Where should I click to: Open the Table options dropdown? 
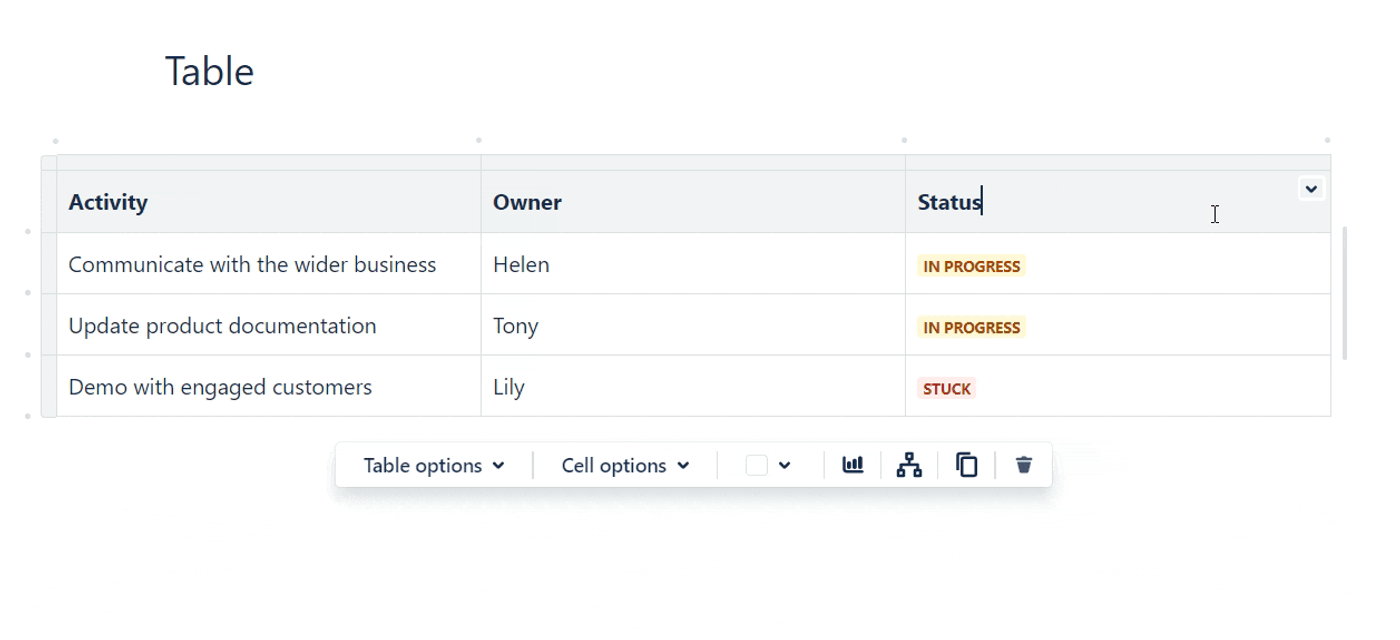[433, 466]
